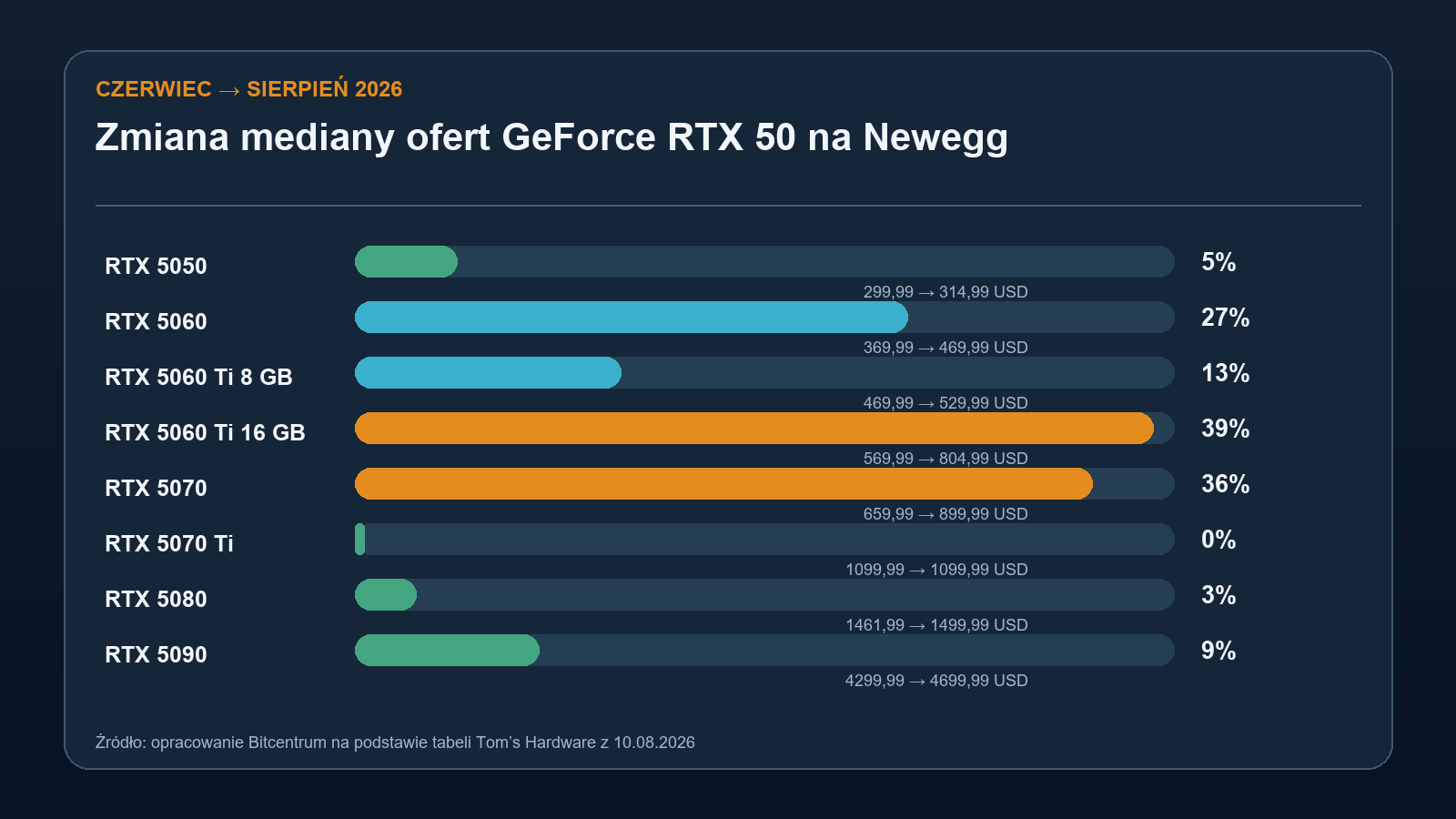Click the price text '369,99 → 469,99 USD'
This screenshot has width=1456, height=819.
(x=945, y=348)
